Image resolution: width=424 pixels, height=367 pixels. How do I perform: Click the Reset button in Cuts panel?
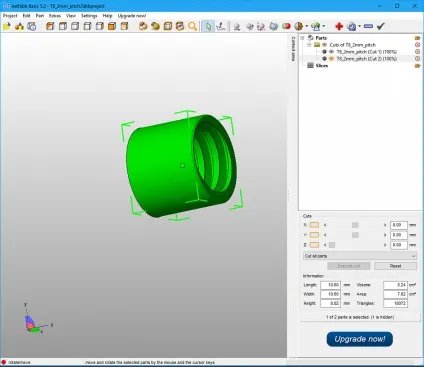[x=395, y=266]
